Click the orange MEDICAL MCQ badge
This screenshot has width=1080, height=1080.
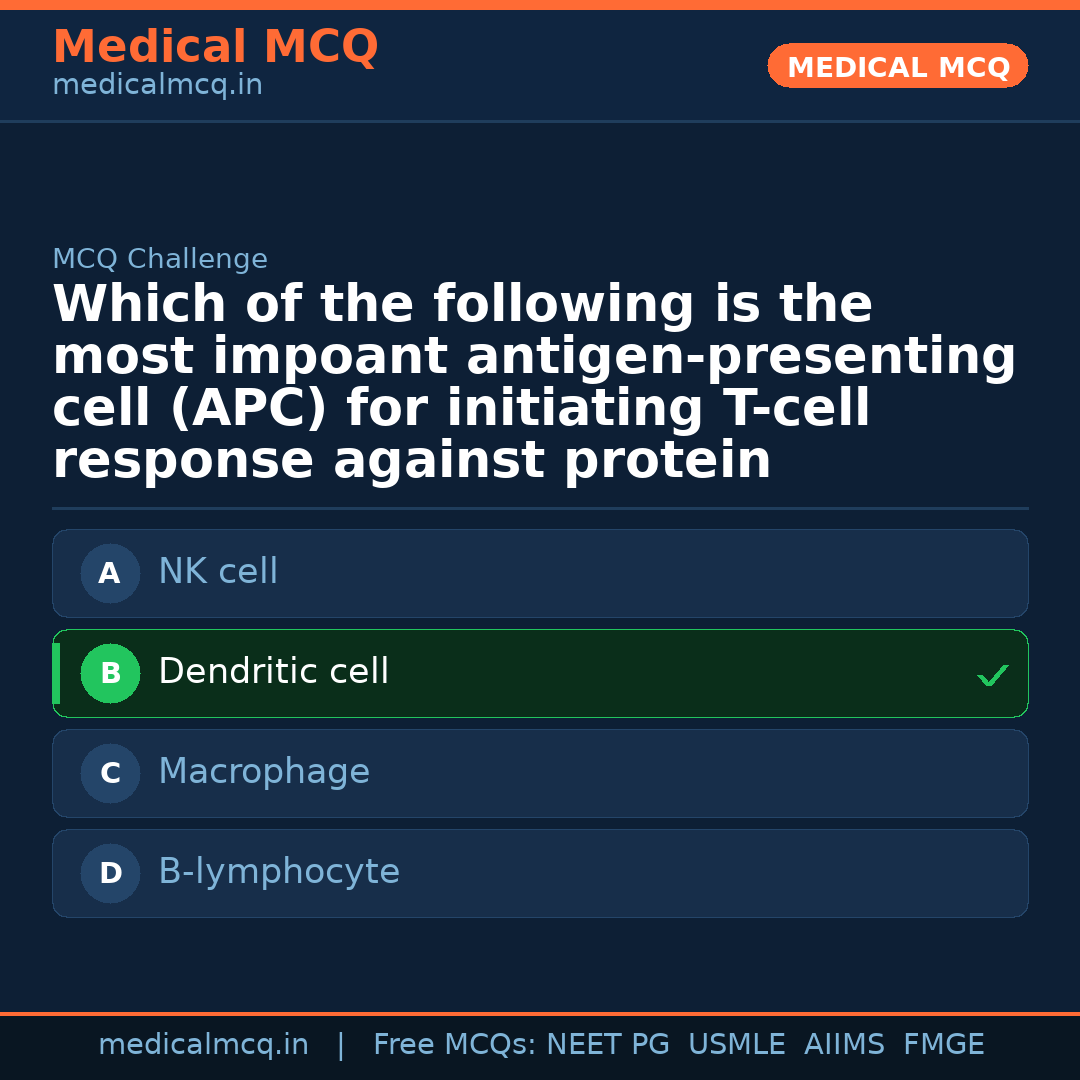coord(898,67)
